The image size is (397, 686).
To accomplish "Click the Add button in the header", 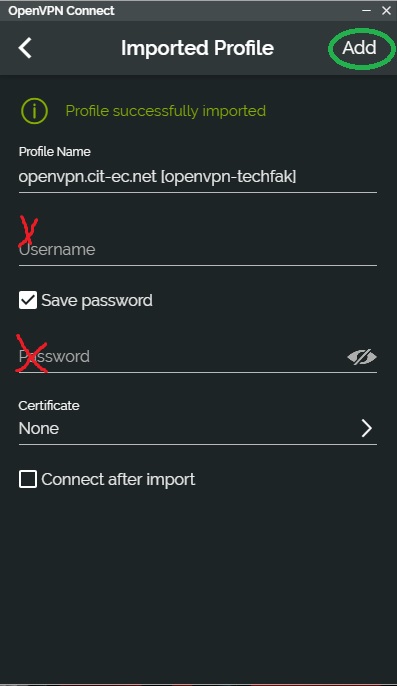I will tap(359, 48).
